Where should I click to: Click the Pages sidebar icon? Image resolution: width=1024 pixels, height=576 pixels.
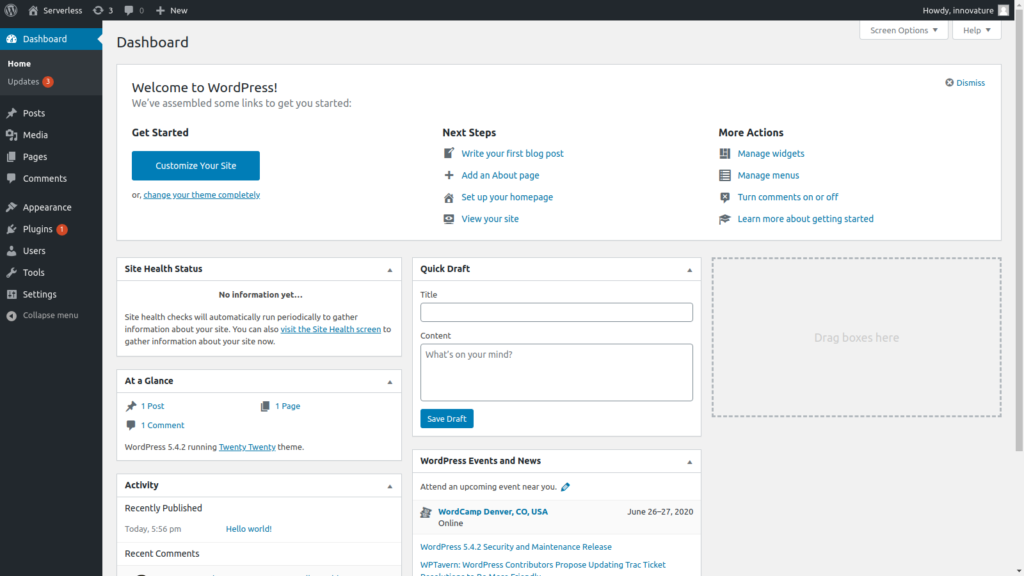tap(12, 157)
